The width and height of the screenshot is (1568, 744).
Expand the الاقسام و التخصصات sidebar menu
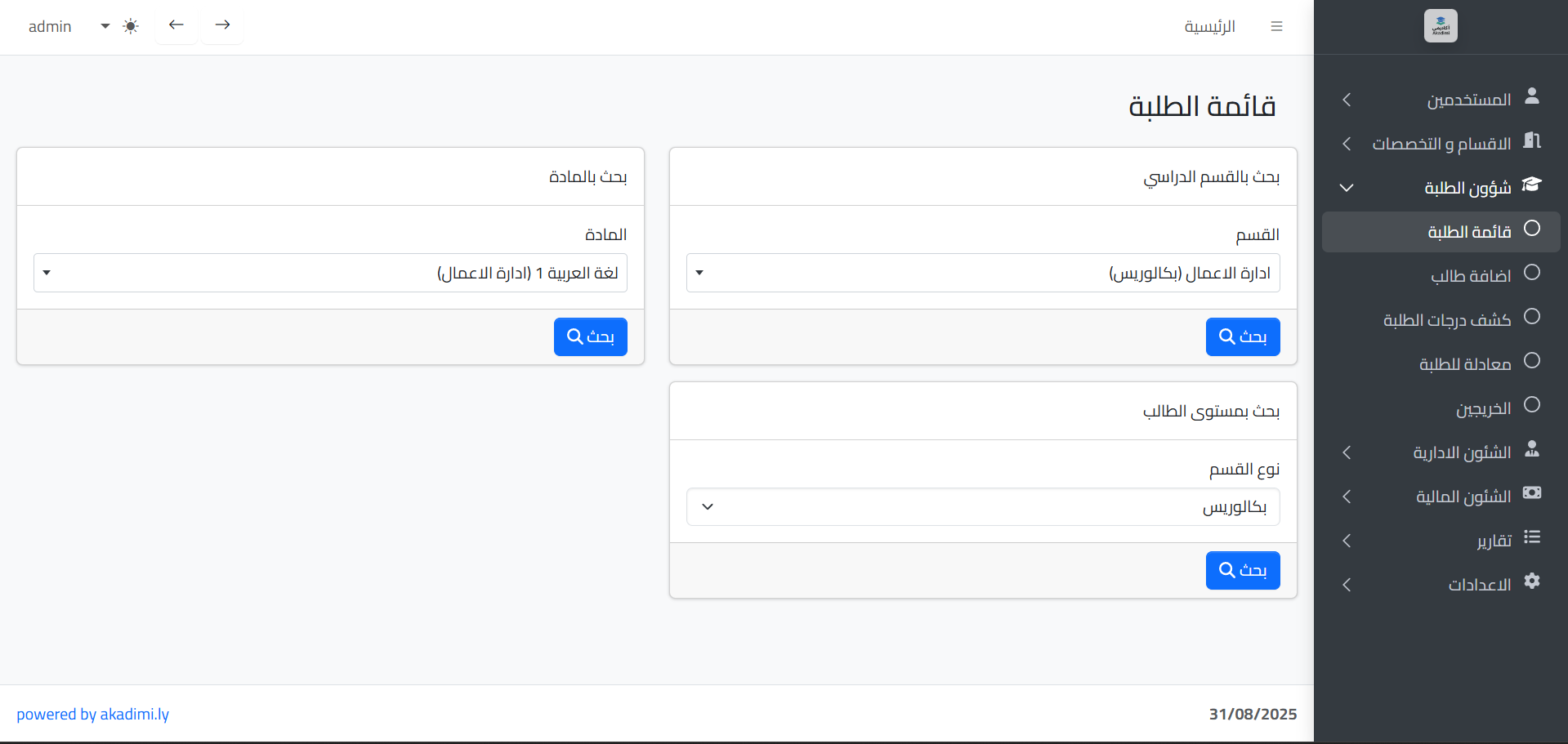(x=1441, y=144)
